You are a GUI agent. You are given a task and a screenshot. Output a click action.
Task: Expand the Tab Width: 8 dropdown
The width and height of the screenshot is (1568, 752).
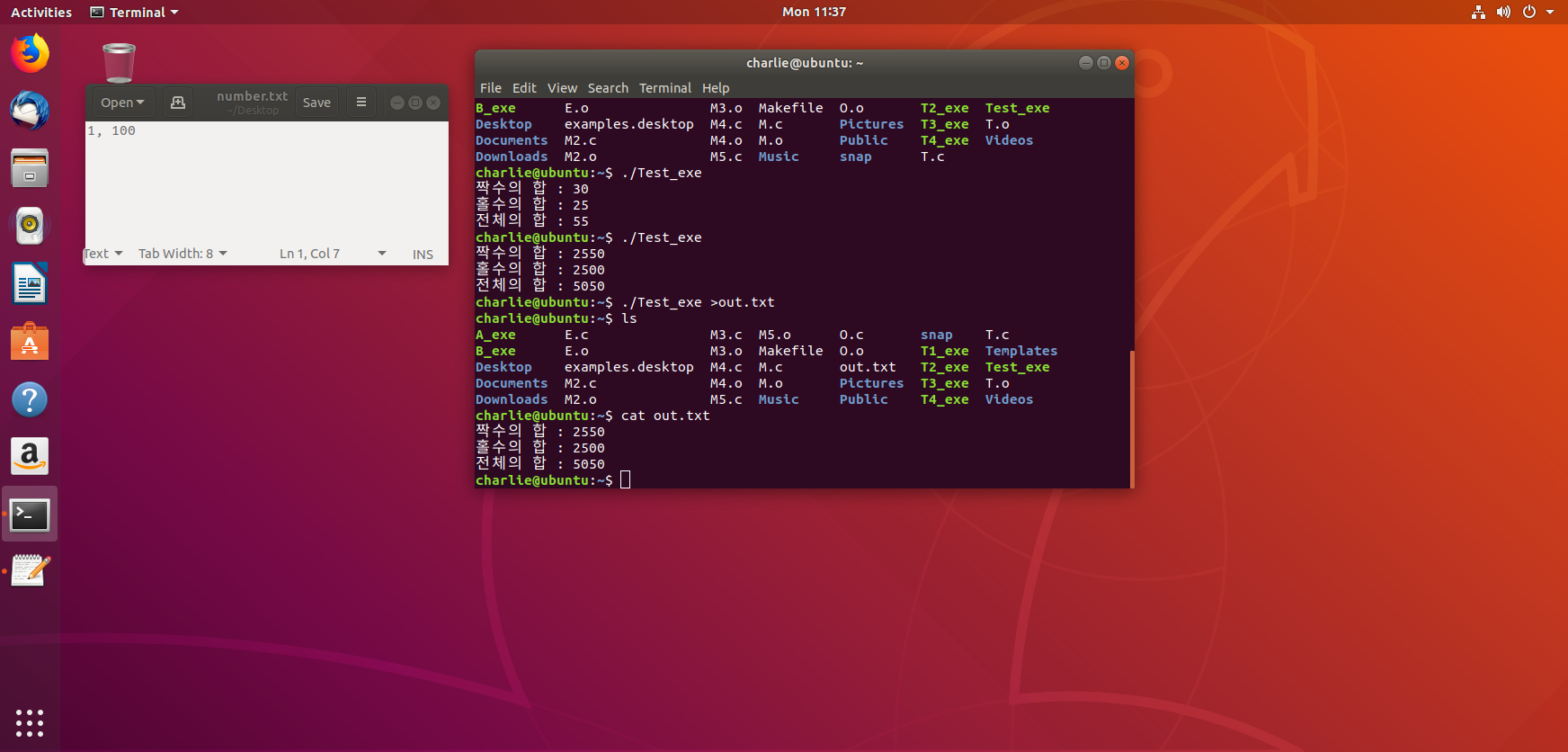(183, 254)
